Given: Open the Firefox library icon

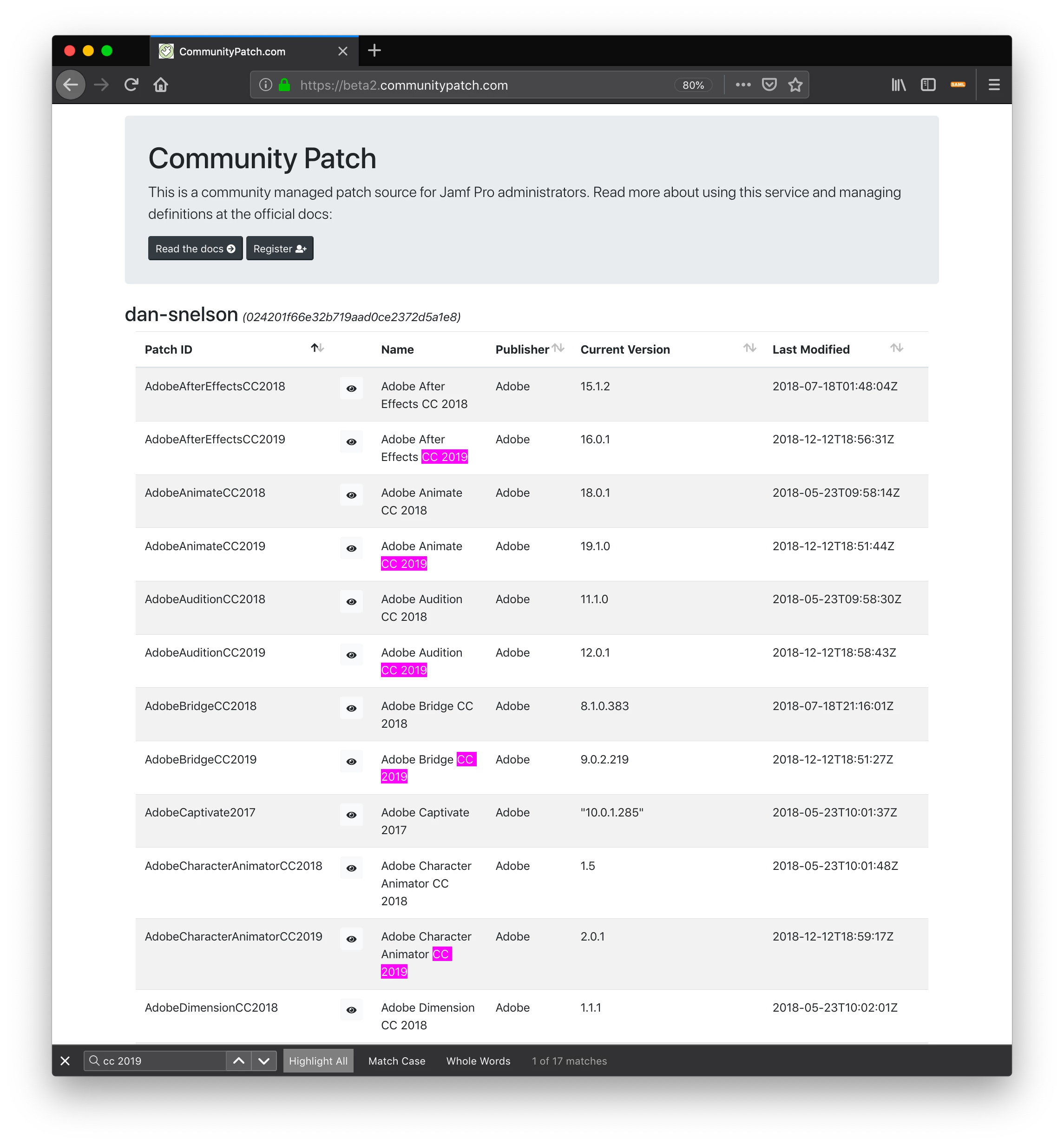Looking at the screenshot, I should (x=898, y=85).
